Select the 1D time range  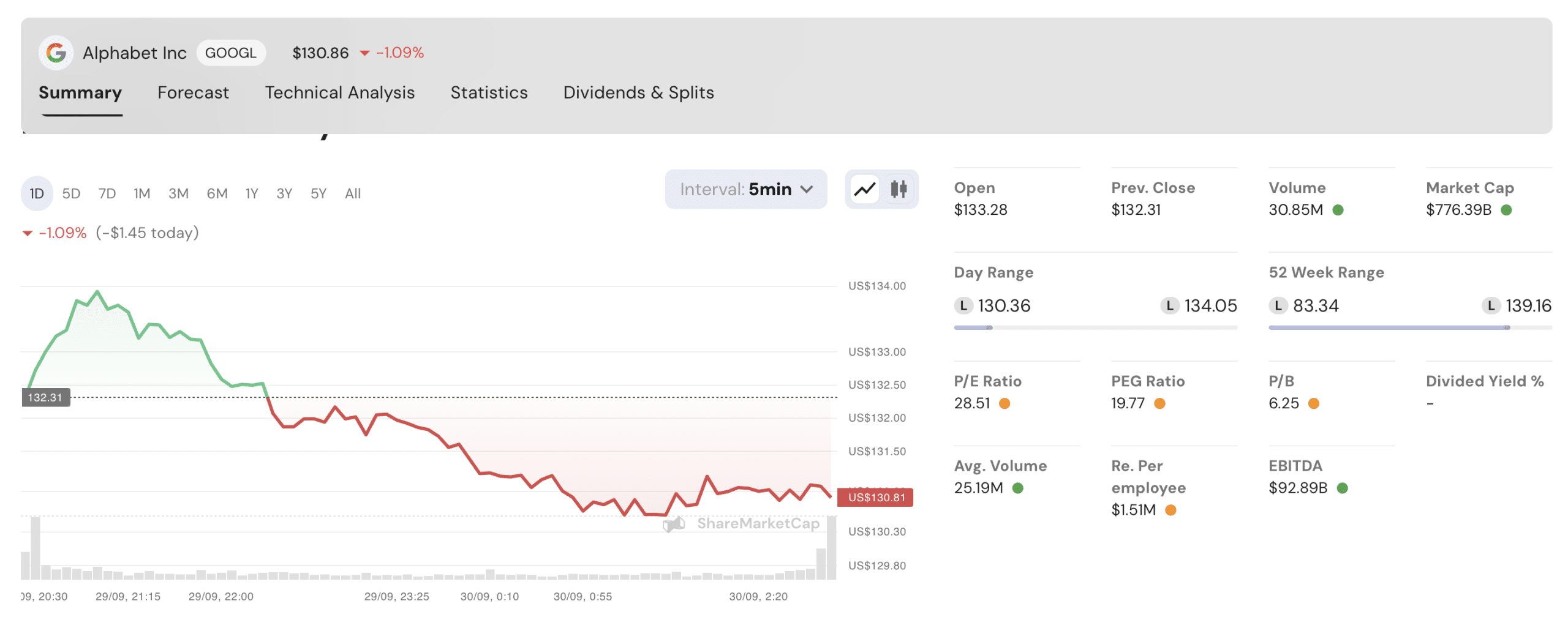tap(37, 193)
